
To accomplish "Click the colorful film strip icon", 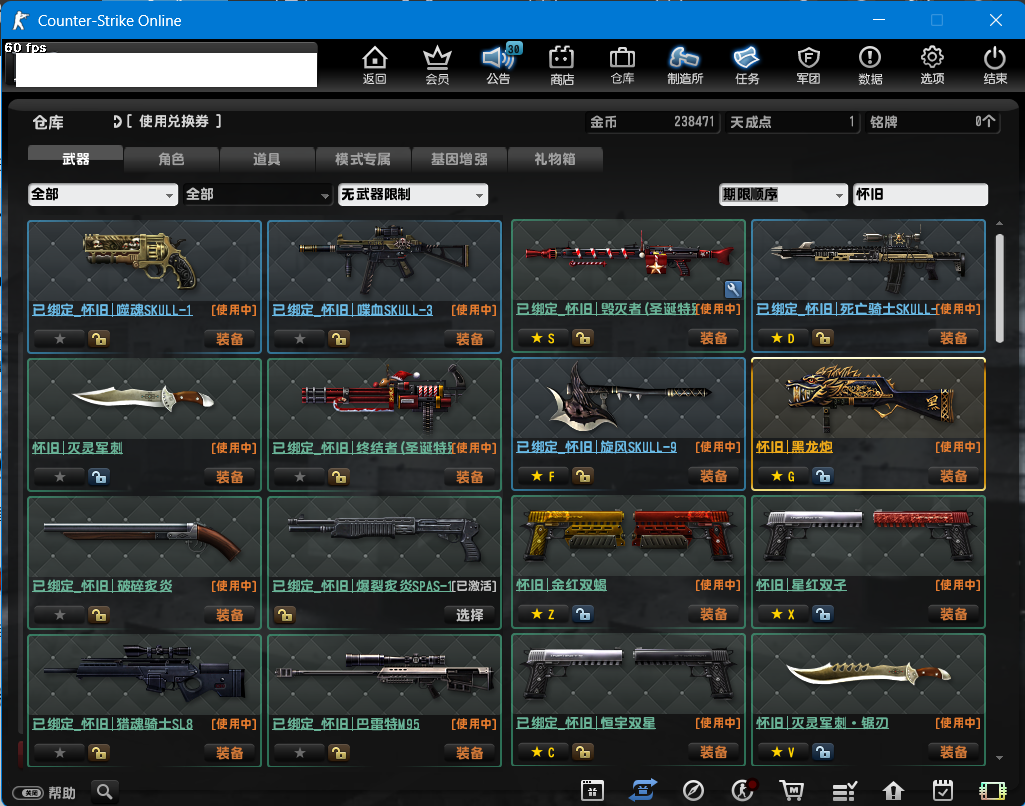I will [992, 790].
